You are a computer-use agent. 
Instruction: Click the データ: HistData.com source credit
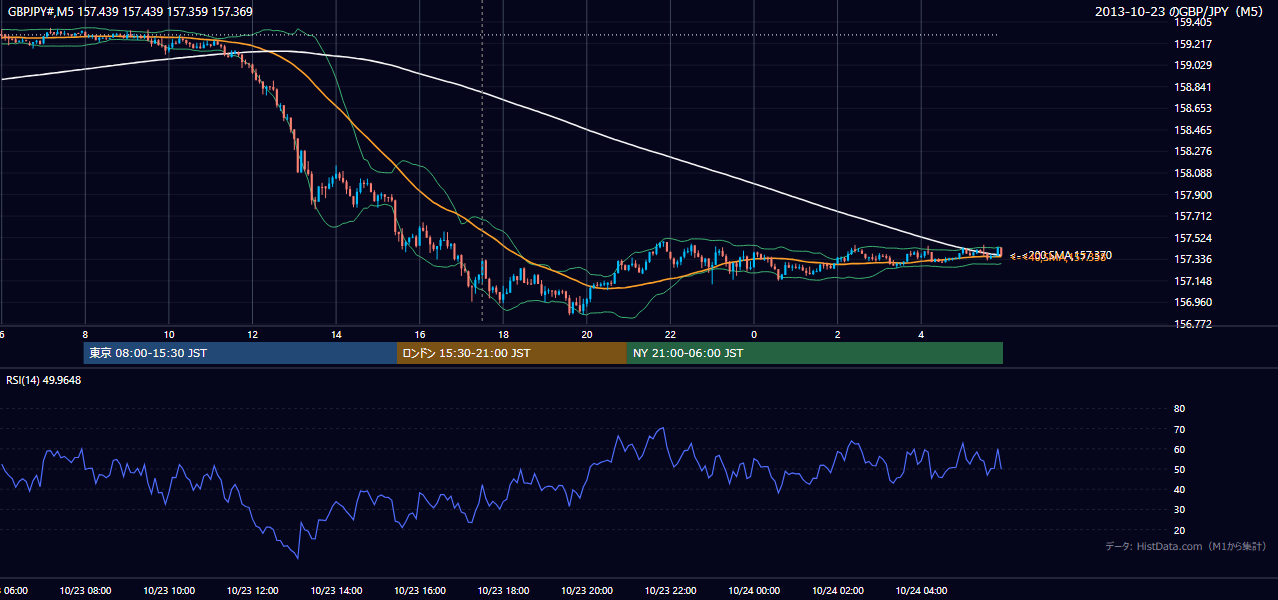[1186, 546]
